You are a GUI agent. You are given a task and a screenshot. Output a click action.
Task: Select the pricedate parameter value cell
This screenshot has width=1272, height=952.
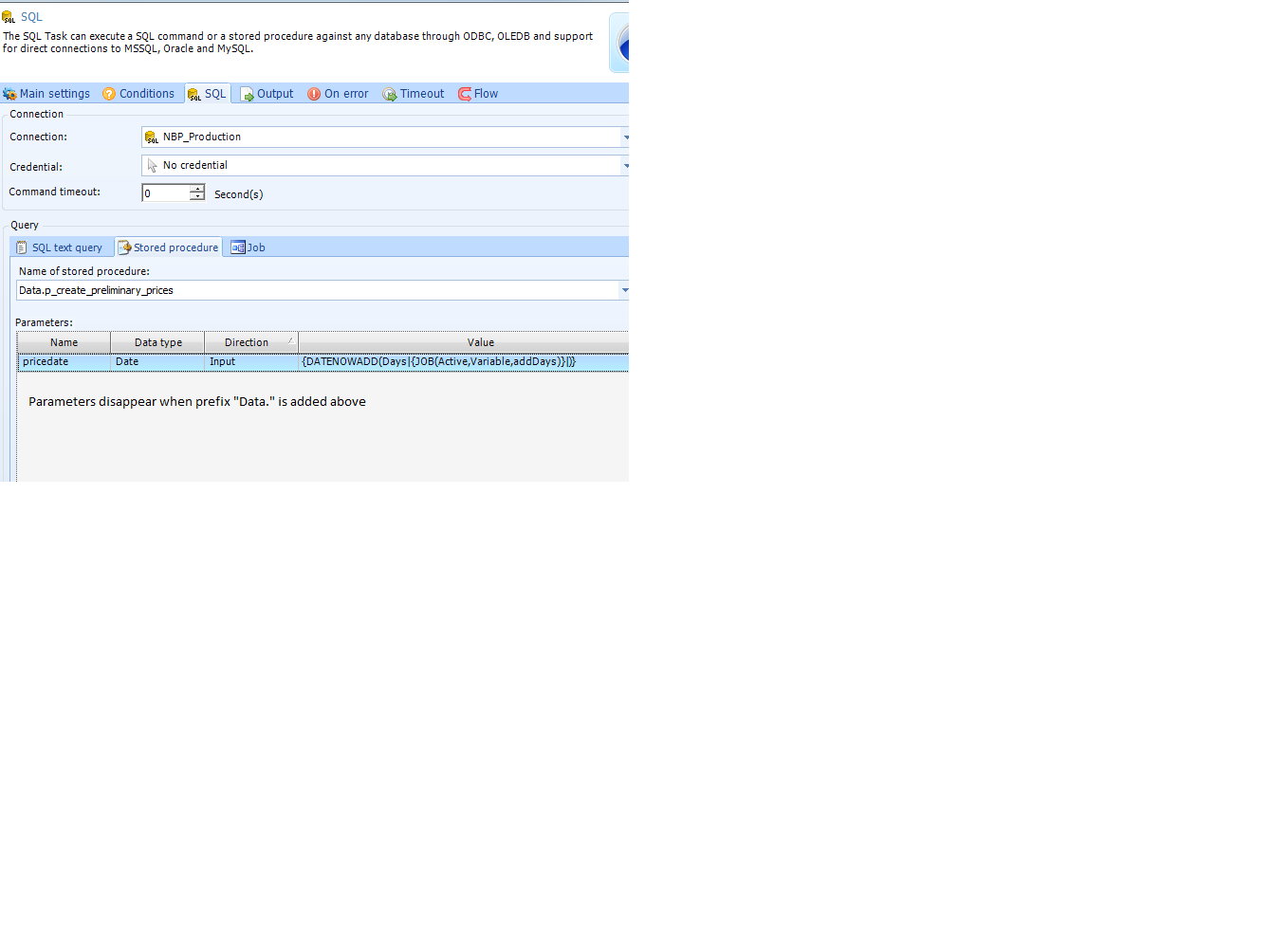[x=463, y=361]
